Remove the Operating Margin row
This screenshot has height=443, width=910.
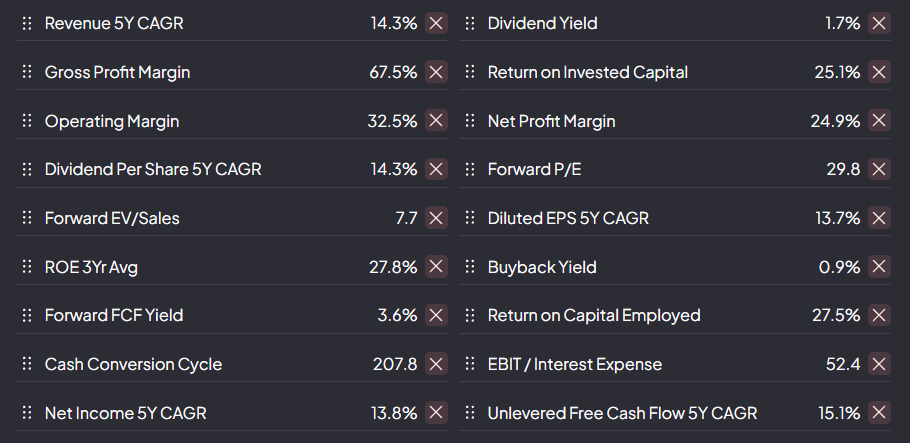436,121
